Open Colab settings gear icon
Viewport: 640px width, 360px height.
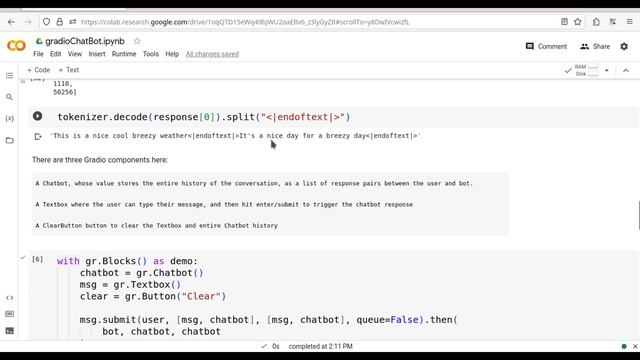[x=624, y=47]
